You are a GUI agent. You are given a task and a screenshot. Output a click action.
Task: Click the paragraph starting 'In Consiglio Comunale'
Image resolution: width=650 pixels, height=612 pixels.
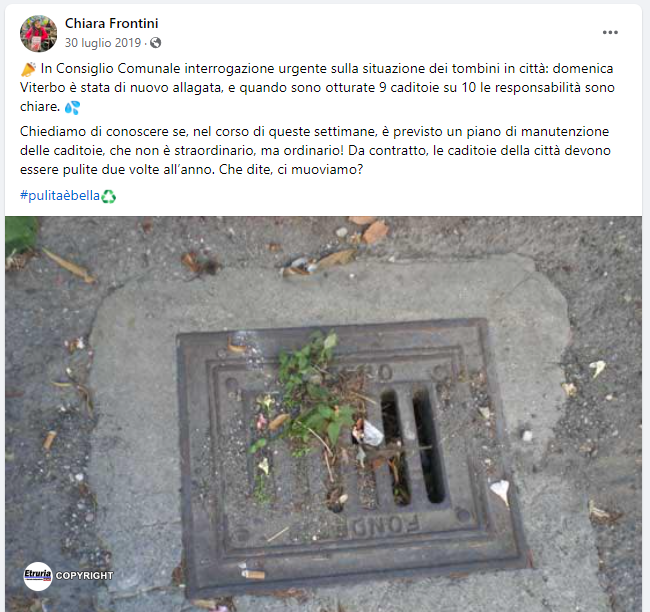pyautogui.click(x=317, y=87)
